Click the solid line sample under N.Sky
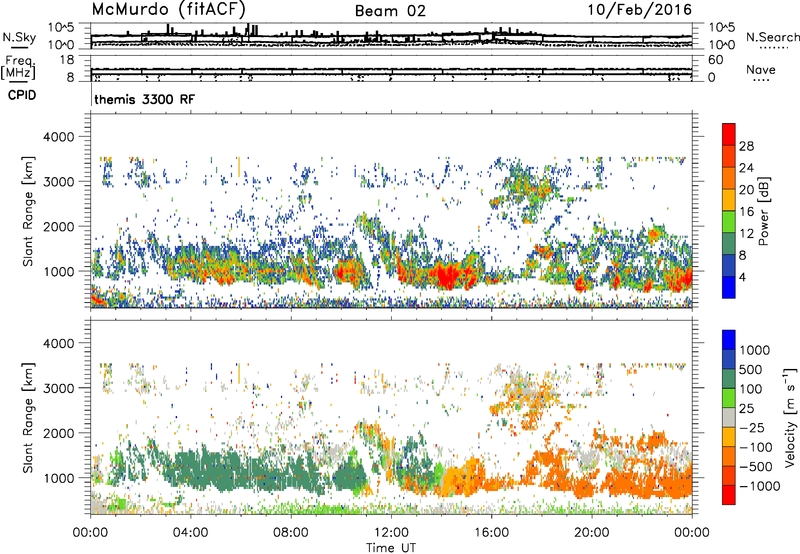Image resolution: width=800 pixels, height=554 pixels. pyautogui.click(x=19, y=47)
